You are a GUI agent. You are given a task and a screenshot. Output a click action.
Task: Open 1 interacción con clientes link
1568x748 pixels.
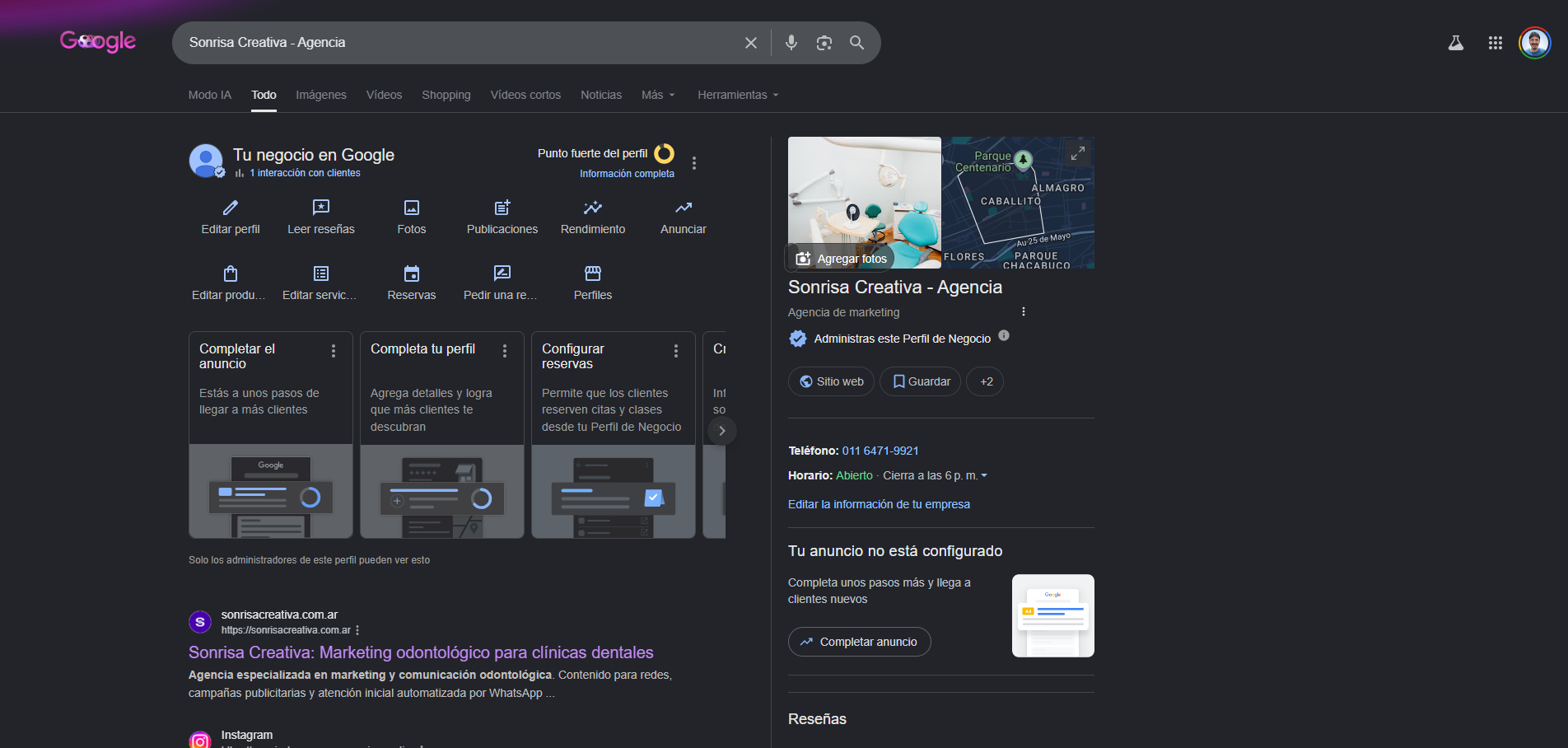pyautogui.click(x=305, y=173)
